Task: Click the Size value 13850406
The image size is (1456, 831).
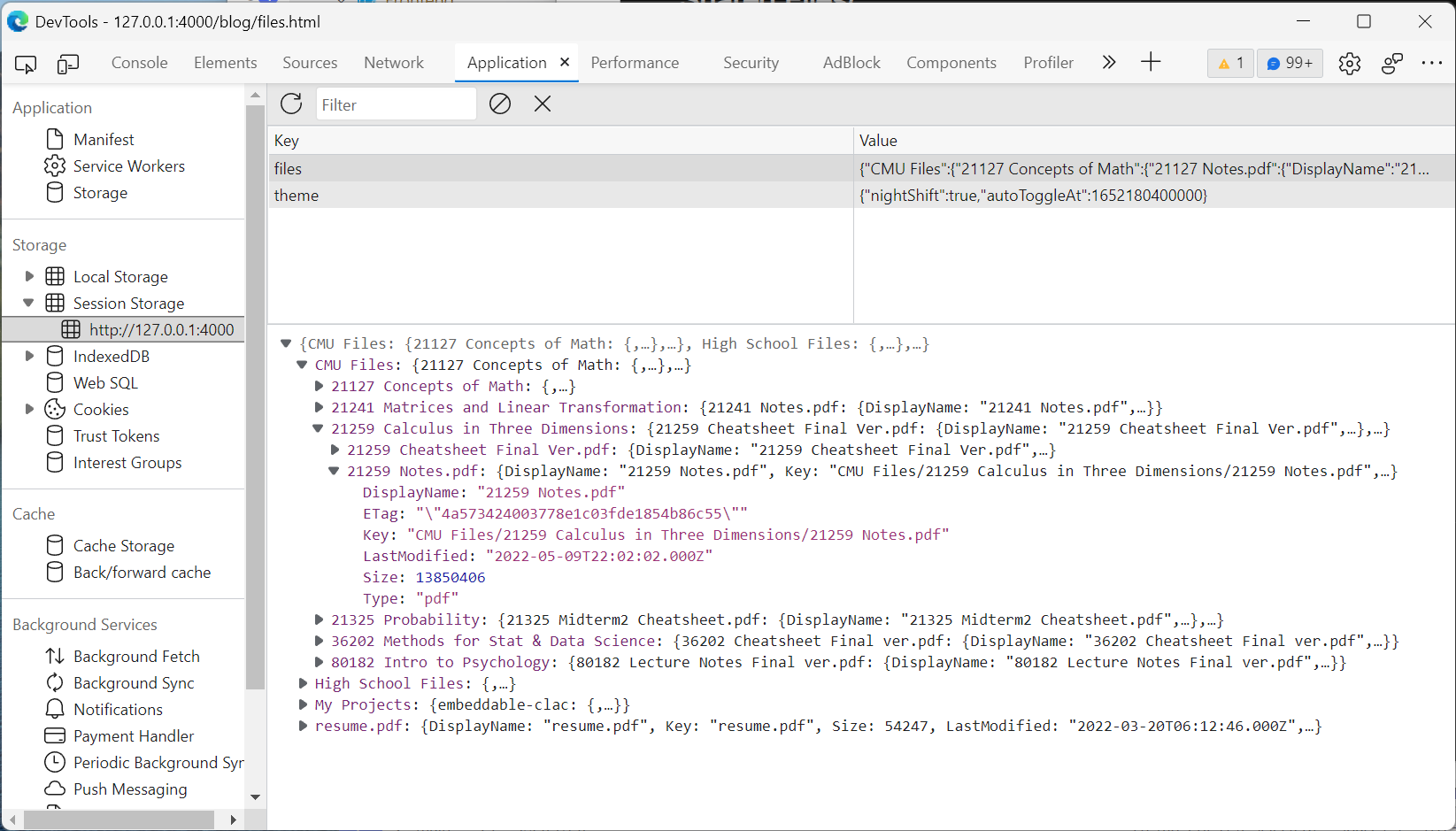Action: (451, 577)
